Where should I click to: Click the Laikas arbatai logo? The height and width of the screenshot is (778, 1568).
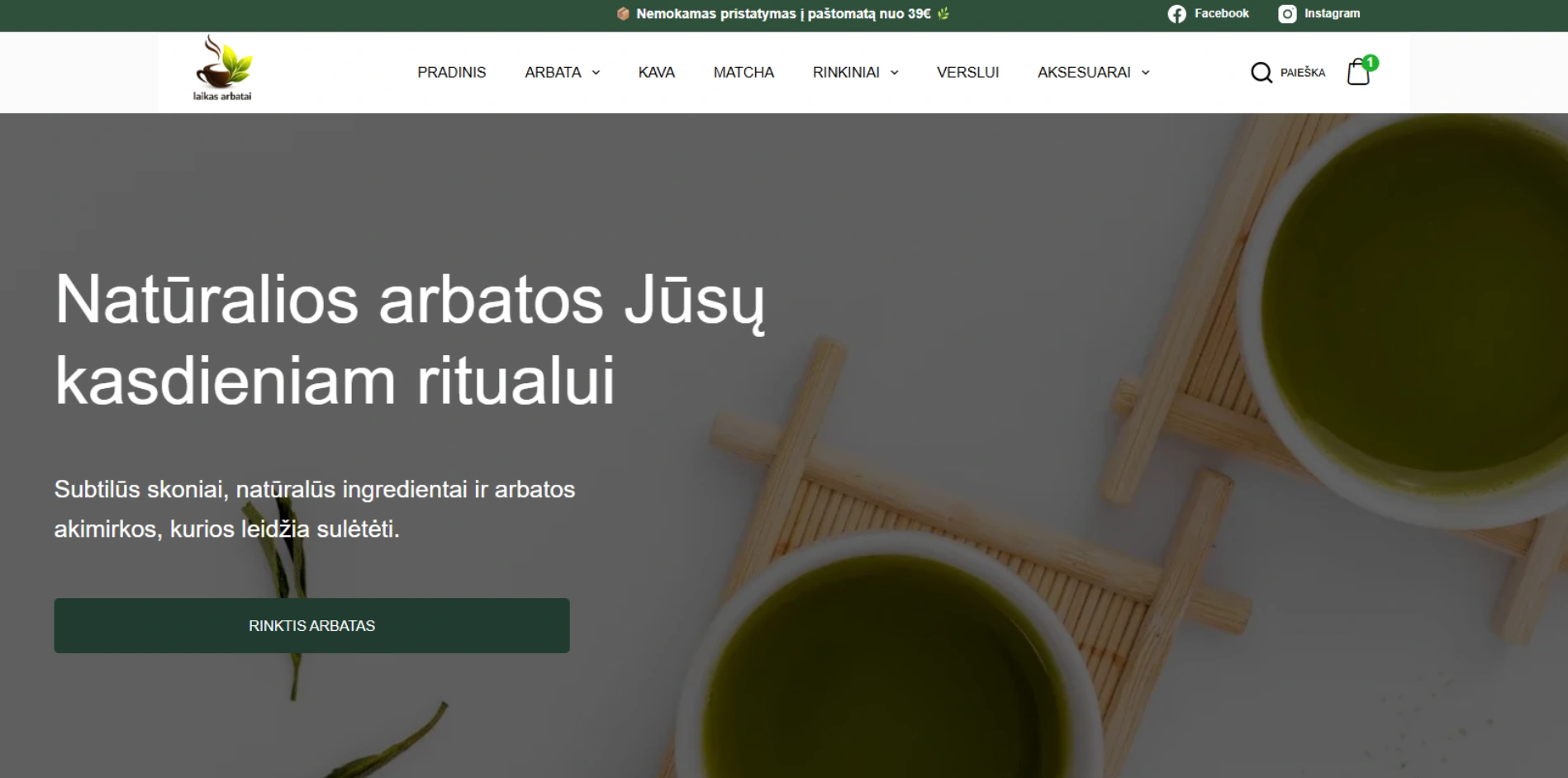pos(222,69)
